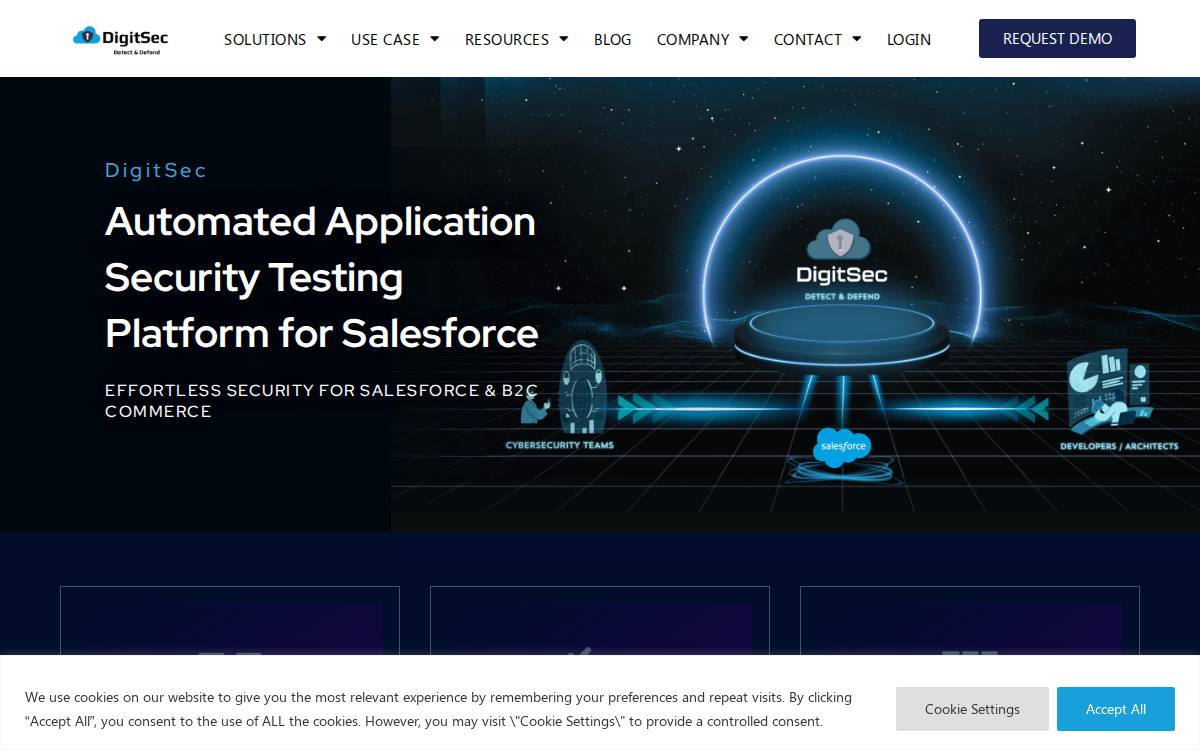Image resolution: width=1200 pixels, height=750 pixels.
Task: Expand the RESOURCES dropdown arrow
Action: coord(563,39)
